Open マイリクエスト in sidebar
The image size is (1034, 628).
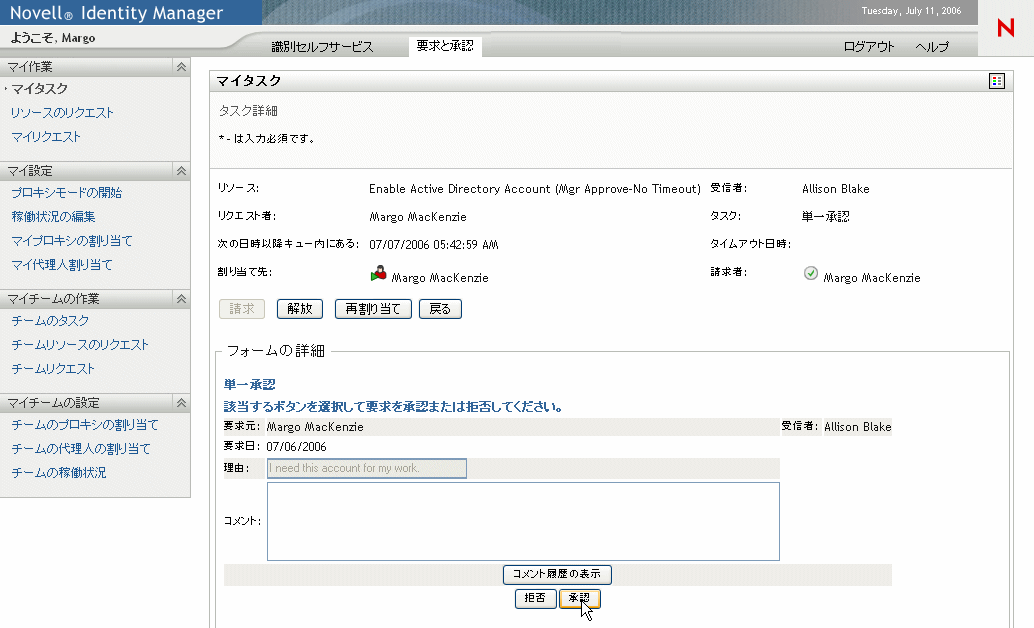[x=46, y=137]
